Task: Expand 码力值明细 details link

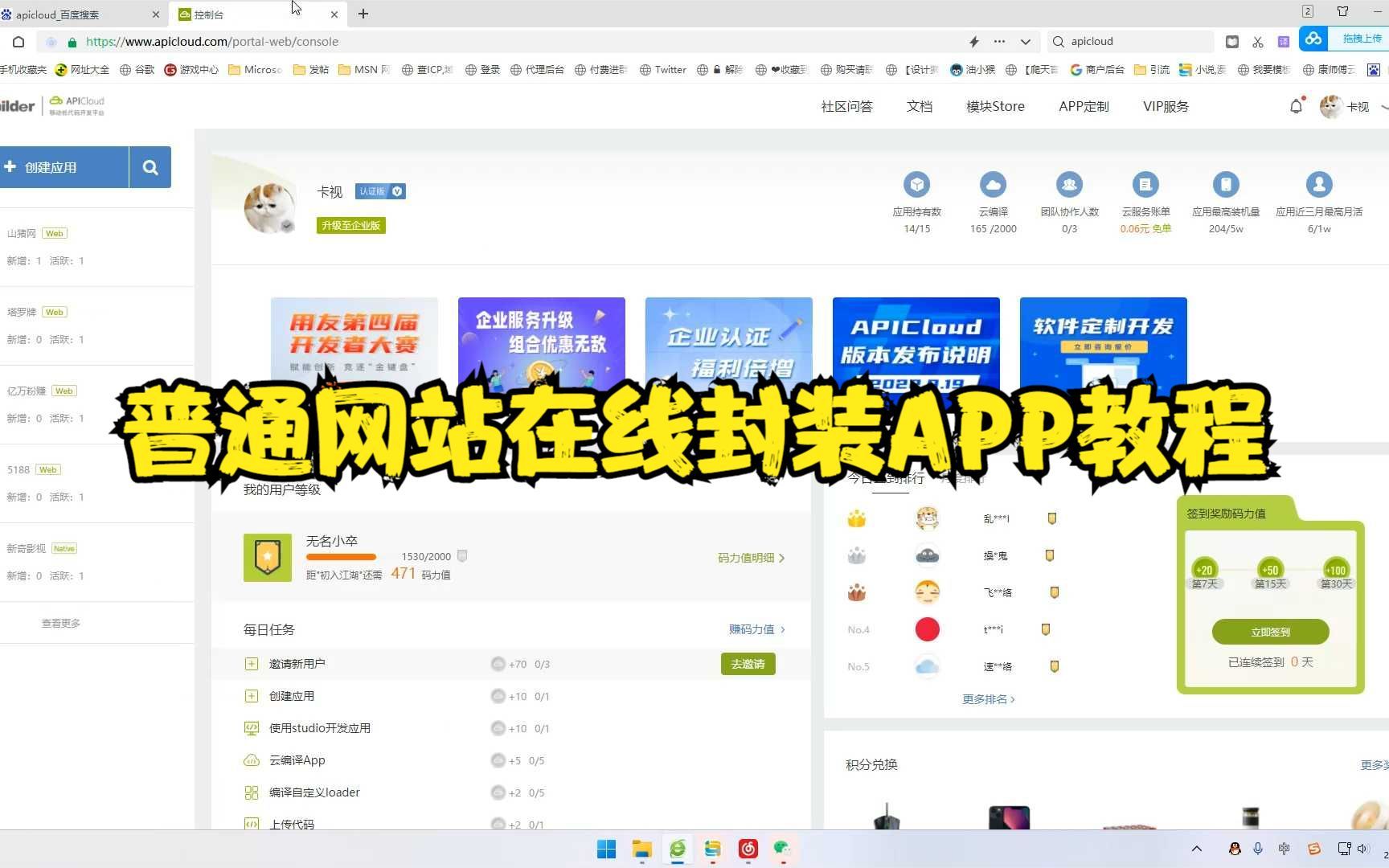Action: [x=751, y=558]
